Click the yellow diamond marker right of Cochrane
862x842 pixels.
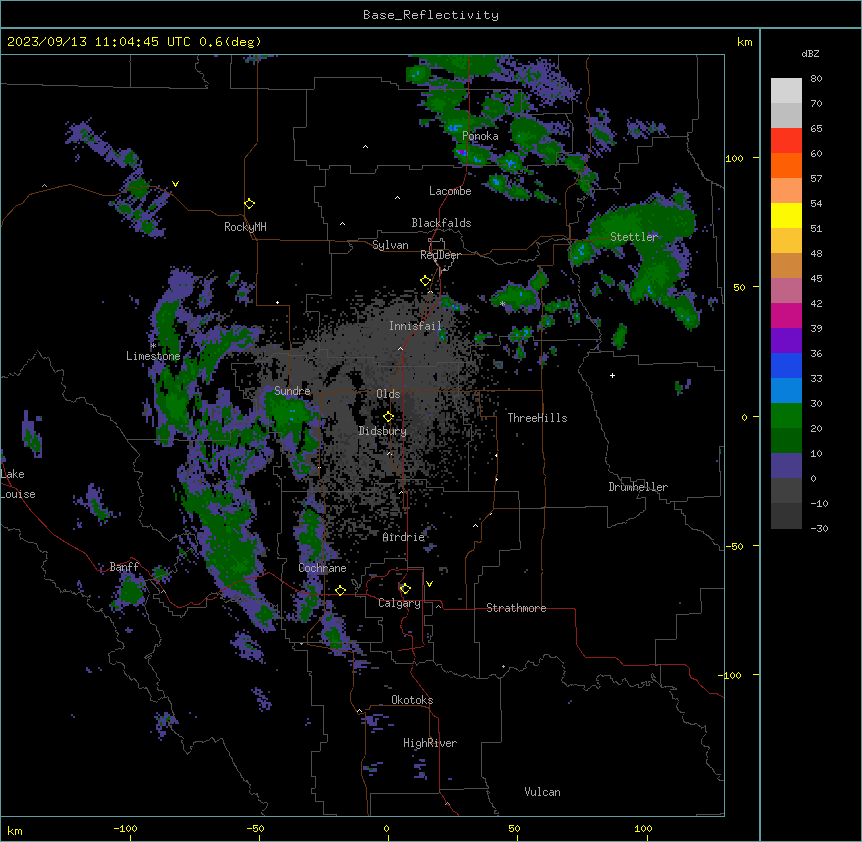pyautogui.click(x=340, y=590)
